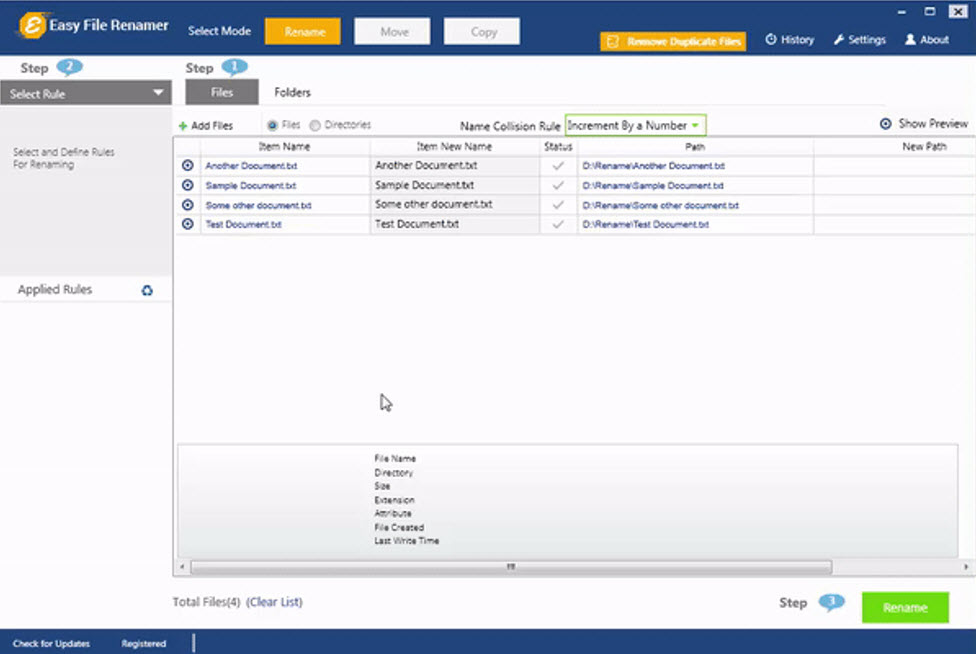
Task: Open the History panel
Action: point(789,39)
